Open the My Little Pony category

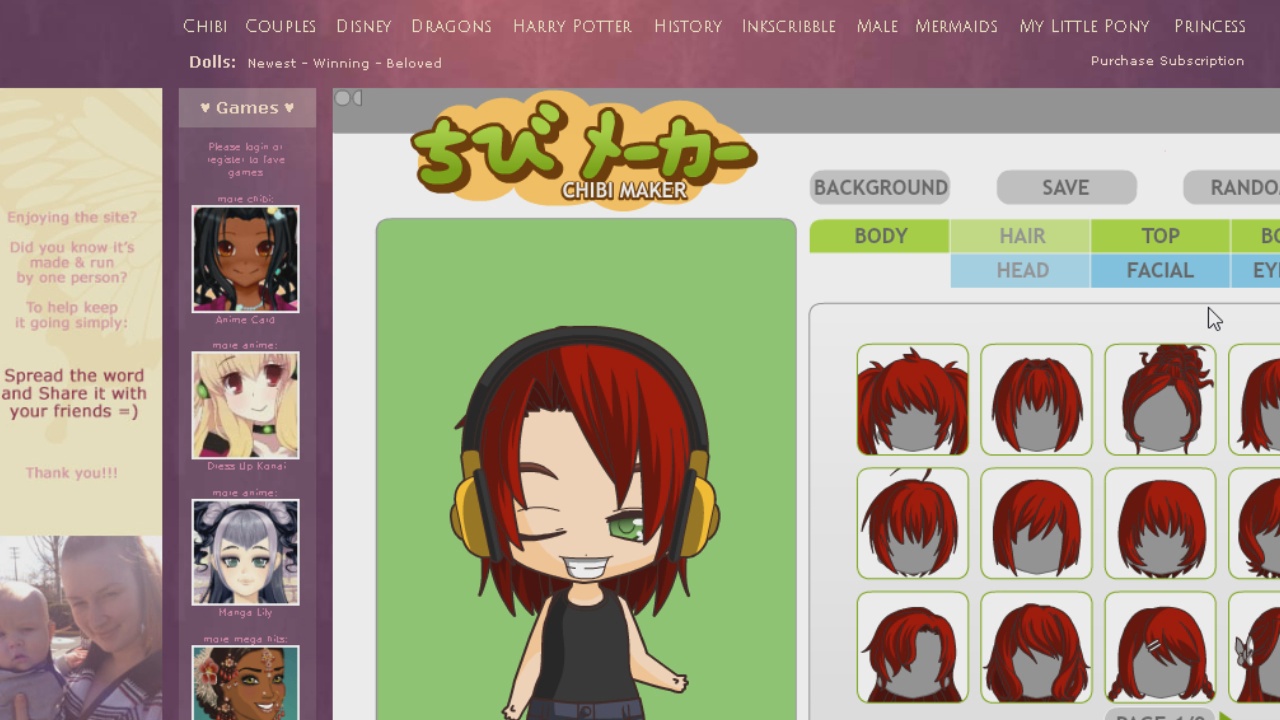(1085, 26)
